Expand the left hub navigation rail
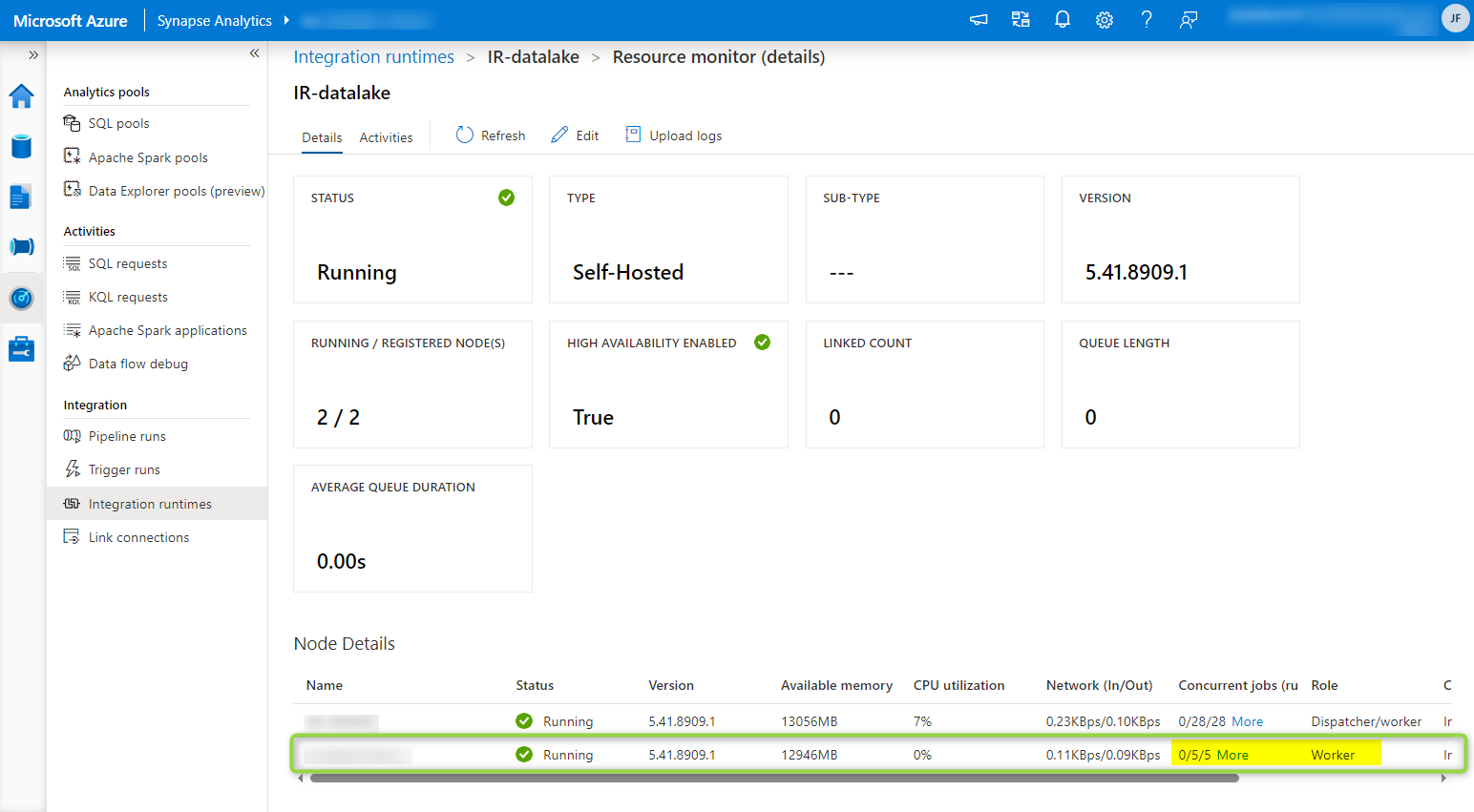This screenshot has height=812, width=1474. tap(33, 55)
